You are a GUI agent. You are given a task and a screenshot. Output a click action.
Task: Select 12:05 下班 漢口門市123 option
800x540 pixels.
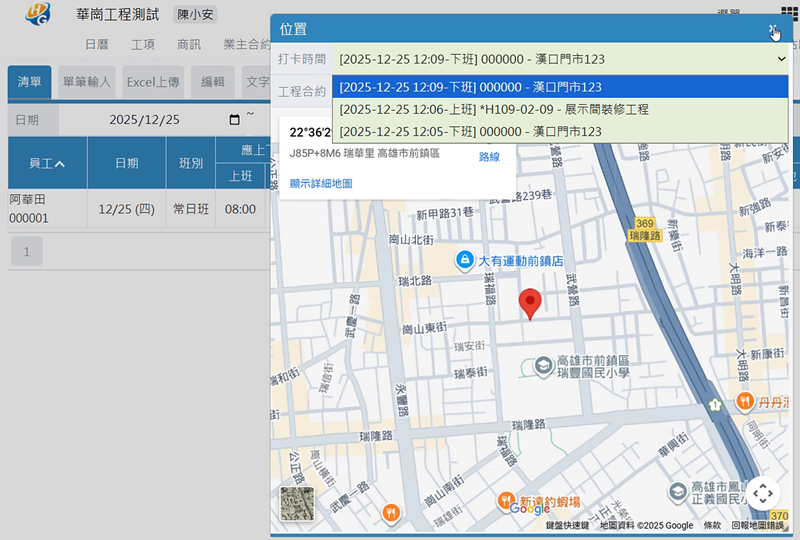[560, 132]
